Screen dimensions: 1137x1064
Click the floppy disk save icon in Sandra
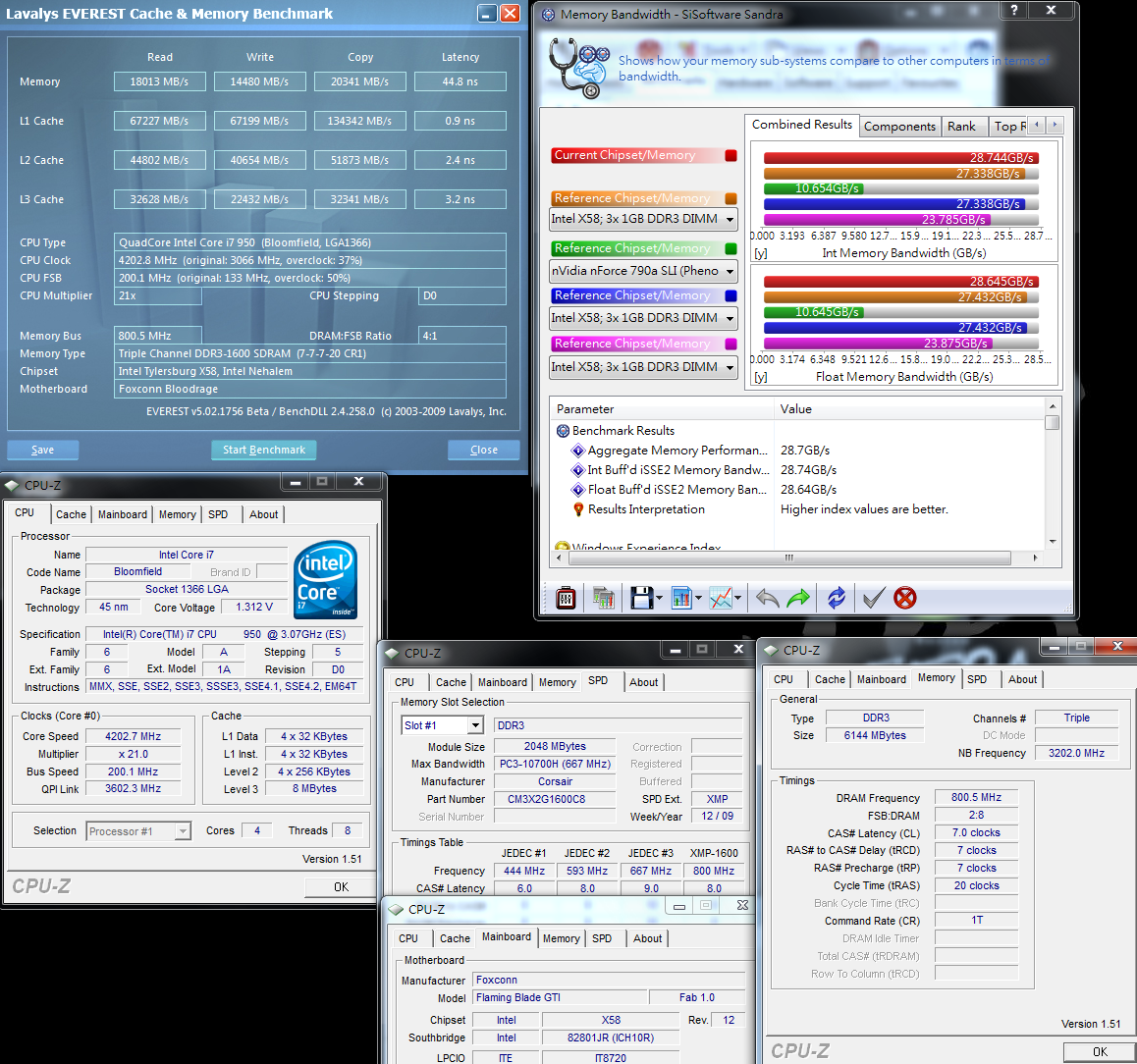pos(642,598)
